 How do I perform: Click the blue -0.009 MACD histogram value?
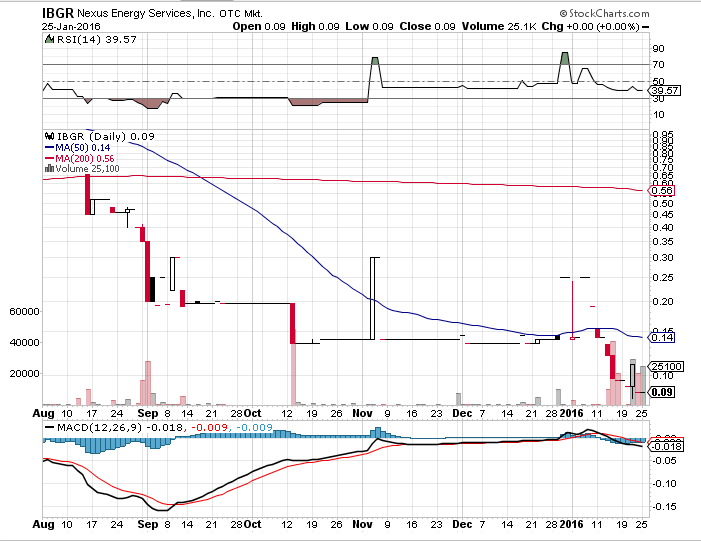[x=254, y=427]
